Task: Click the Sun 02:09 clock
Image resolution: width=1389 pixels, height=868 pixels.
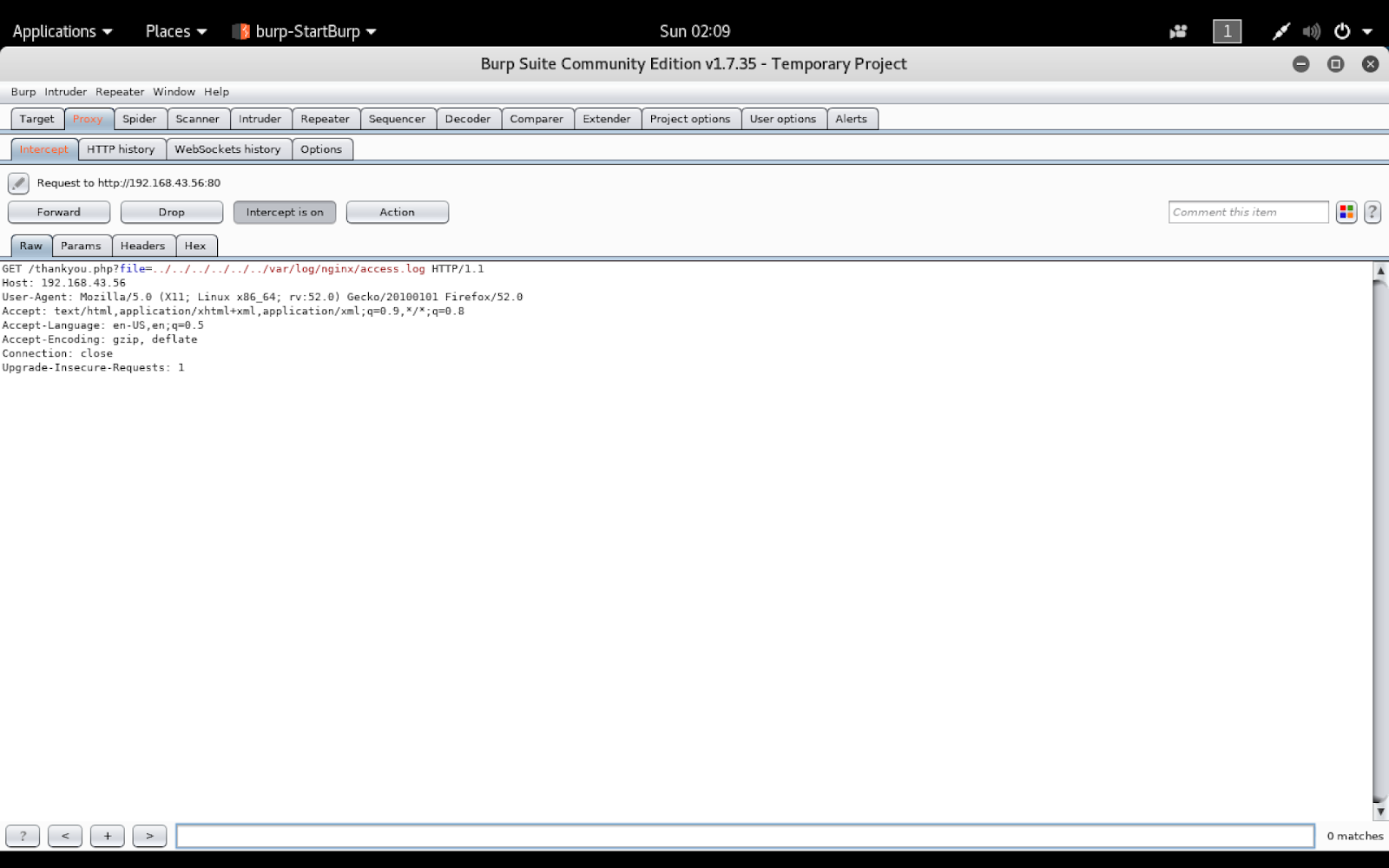Action: coord(694,31)
